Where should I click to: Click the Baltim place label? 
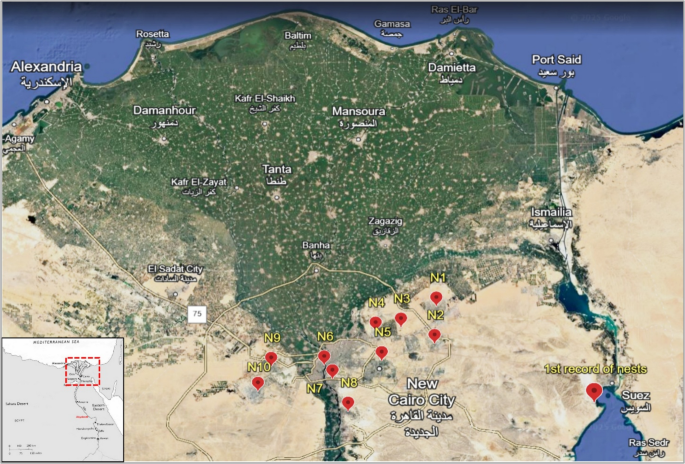(x=298, y=40)
